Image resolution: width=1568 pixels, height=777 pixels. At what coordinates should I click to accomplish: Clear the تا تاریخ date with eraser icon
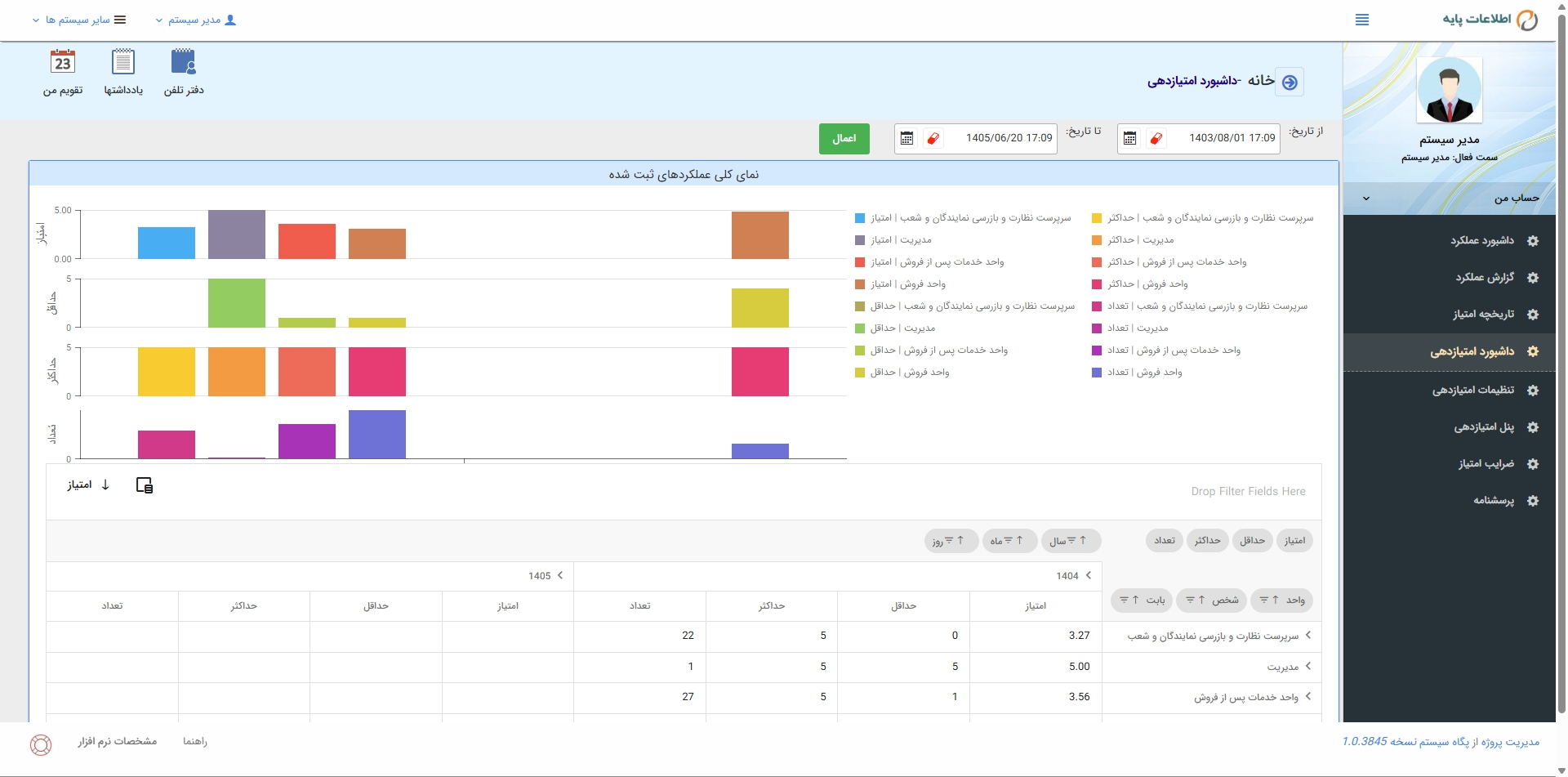tap(933, 139)
